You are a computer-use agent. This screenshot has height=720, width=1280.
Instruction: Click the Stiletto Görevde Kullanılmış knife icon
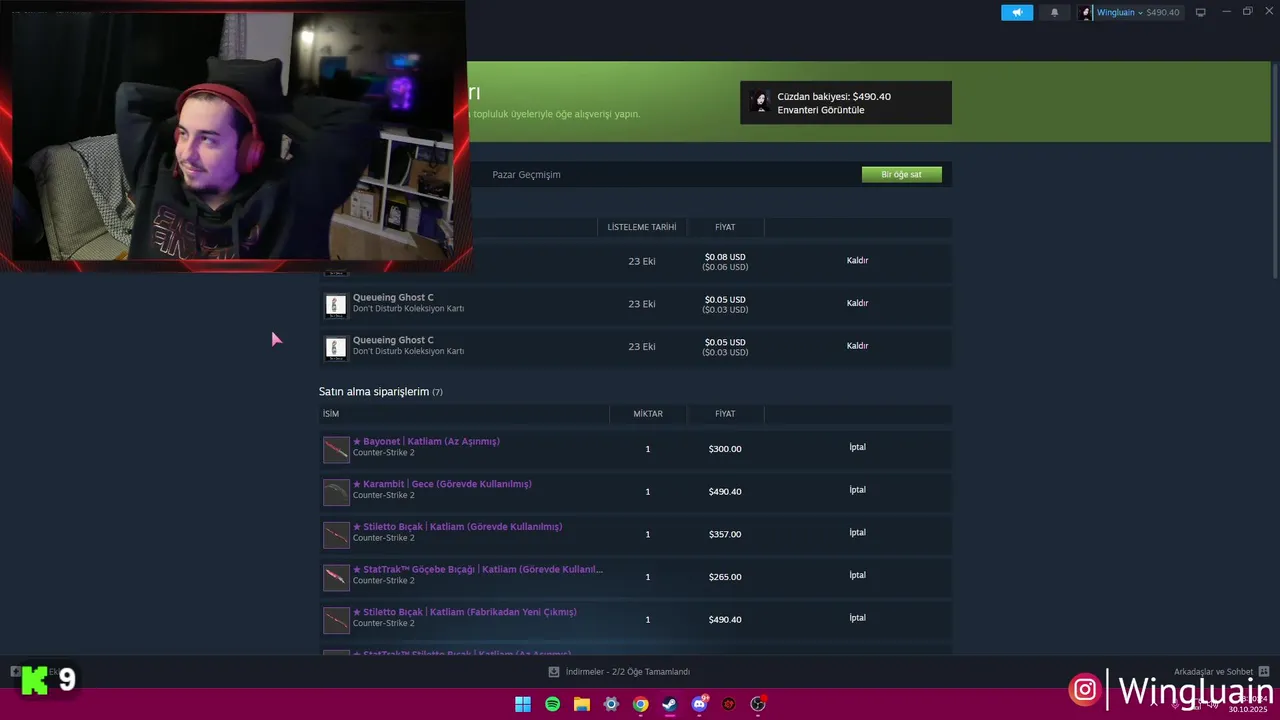tap(336, 535)
